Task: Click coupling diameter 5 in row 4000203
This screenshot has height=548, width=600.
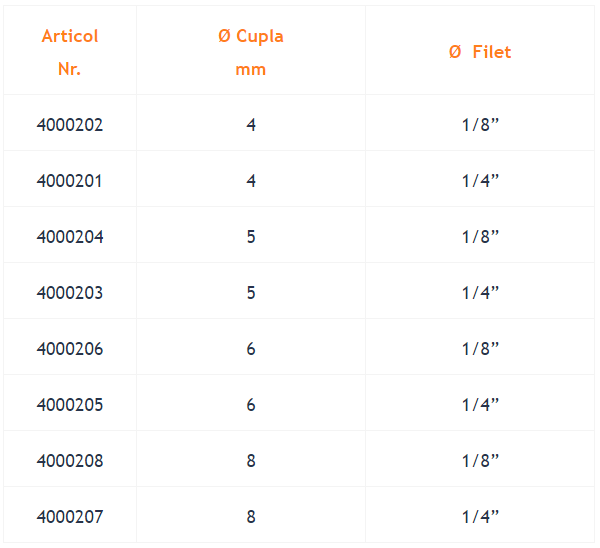Action: point(251,293)
